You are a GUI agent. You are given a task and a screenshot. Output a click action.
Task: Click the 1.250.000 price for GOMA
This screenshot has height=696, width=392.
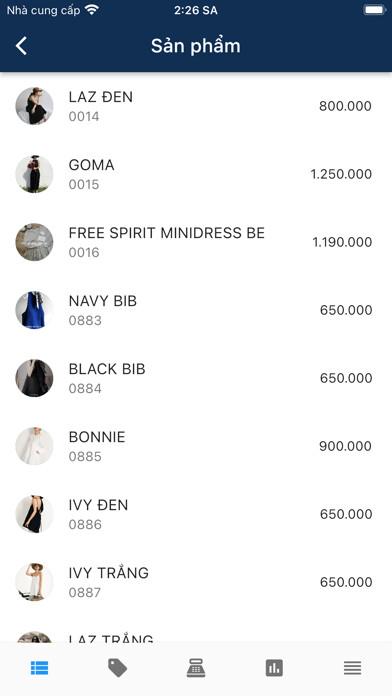341,174
